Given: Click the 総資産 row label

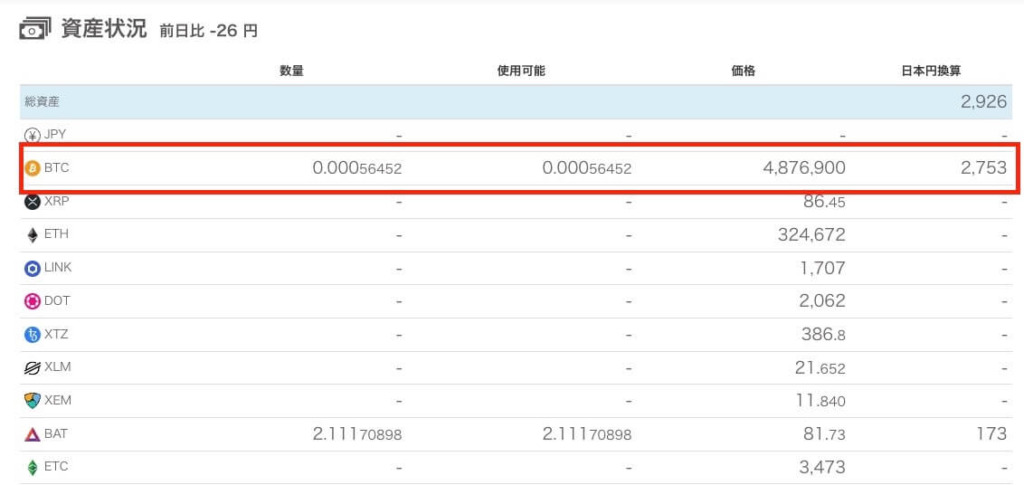Looking at the screenshot, I should pos(42,102).
